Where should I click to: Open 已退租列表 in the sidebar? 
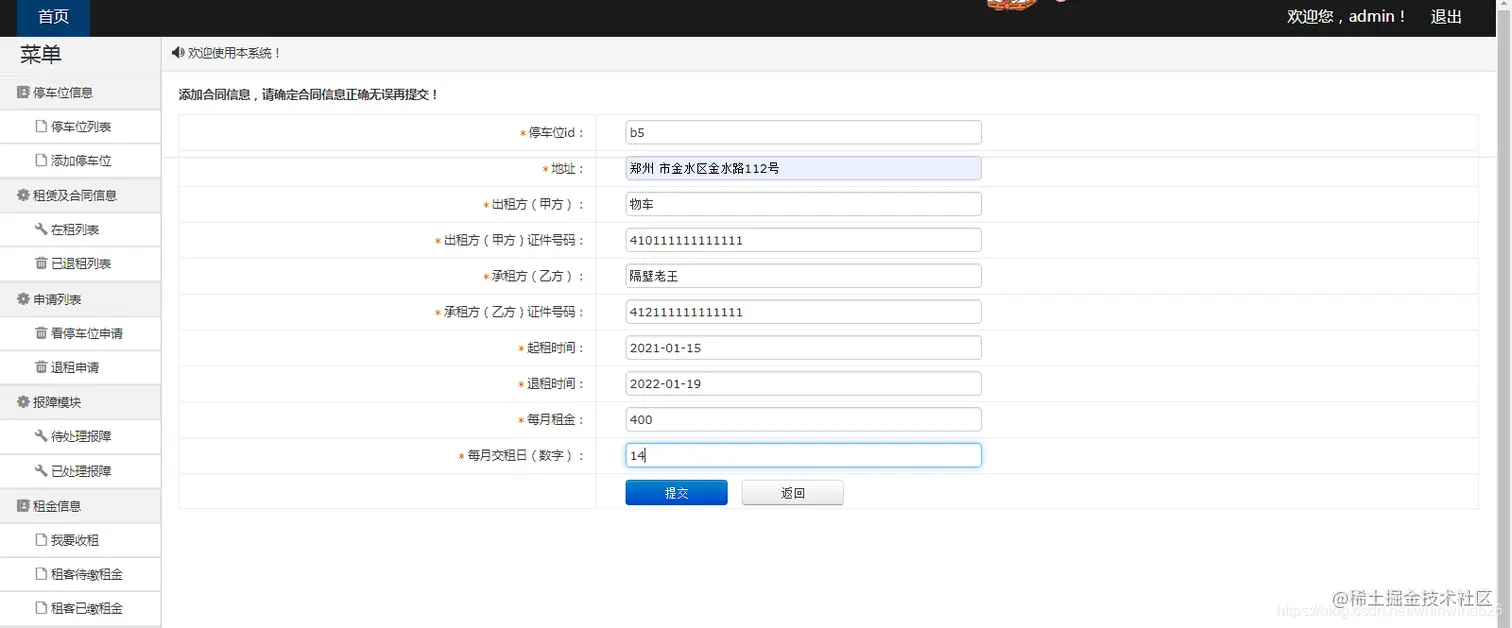[80, 264]
